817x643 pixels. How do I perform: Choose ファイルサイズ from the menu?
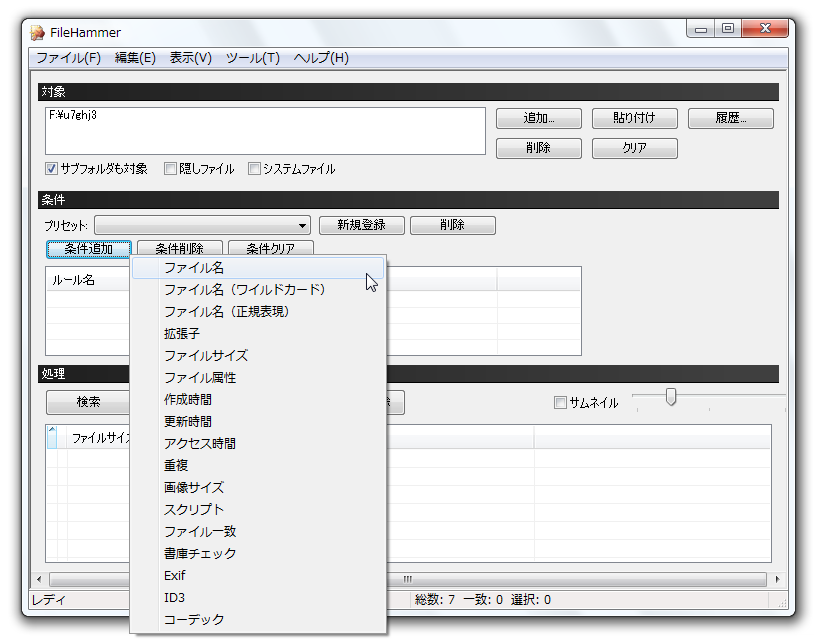point(258,356)
